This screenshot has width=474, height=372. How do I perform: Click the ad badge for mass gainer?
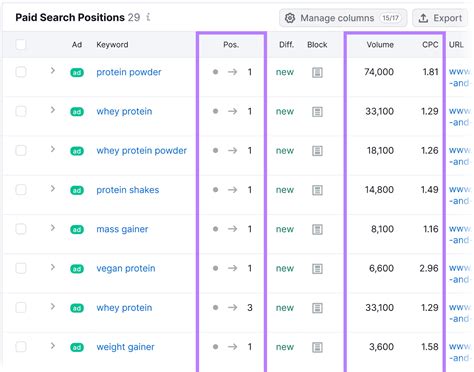coord(77,229)
